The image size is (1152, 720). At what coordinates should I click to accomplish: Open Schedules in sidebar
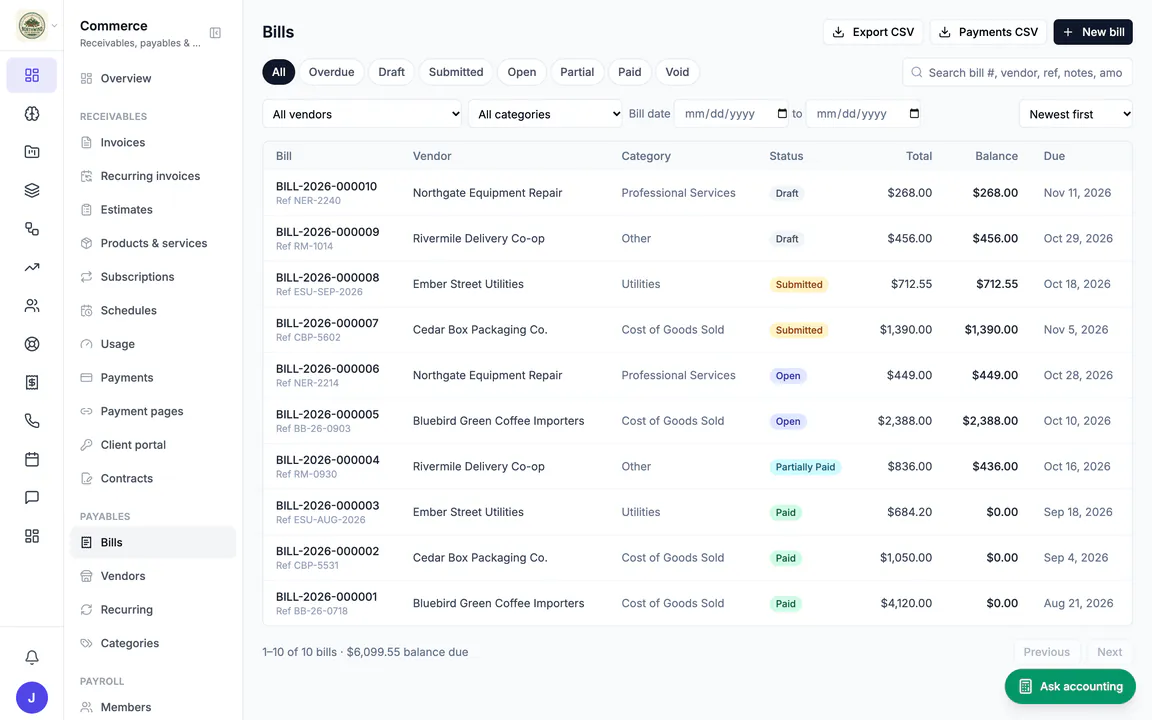[153, 310]
